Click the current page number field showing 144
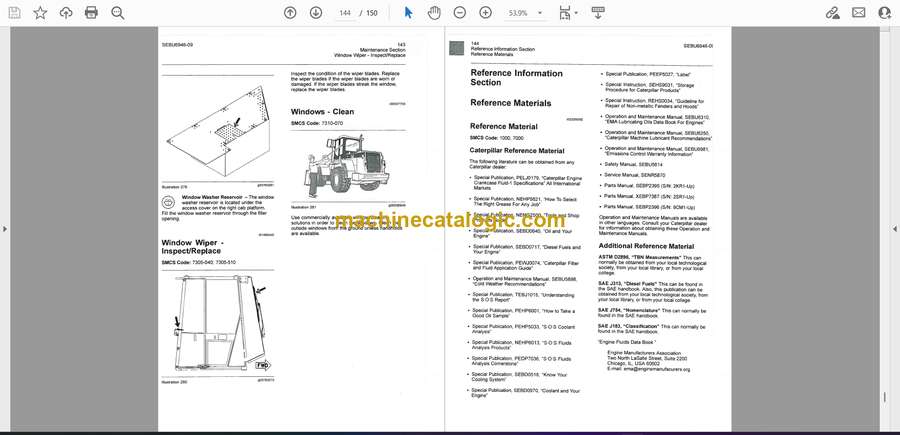Screen dimensions: 900x435 [345, 13]
